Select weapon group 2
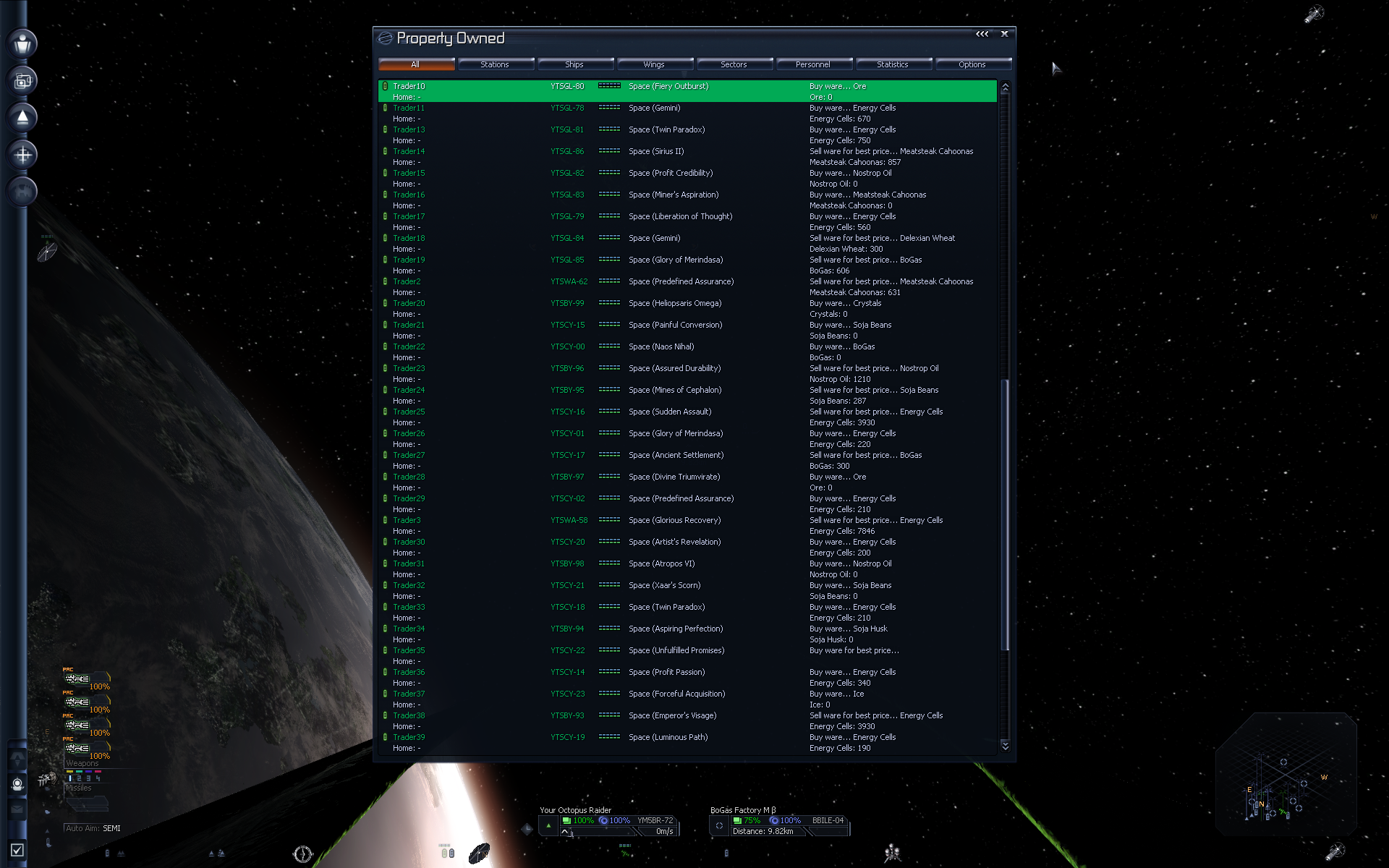The image size is (1389, 868). (x=79, y=778)
